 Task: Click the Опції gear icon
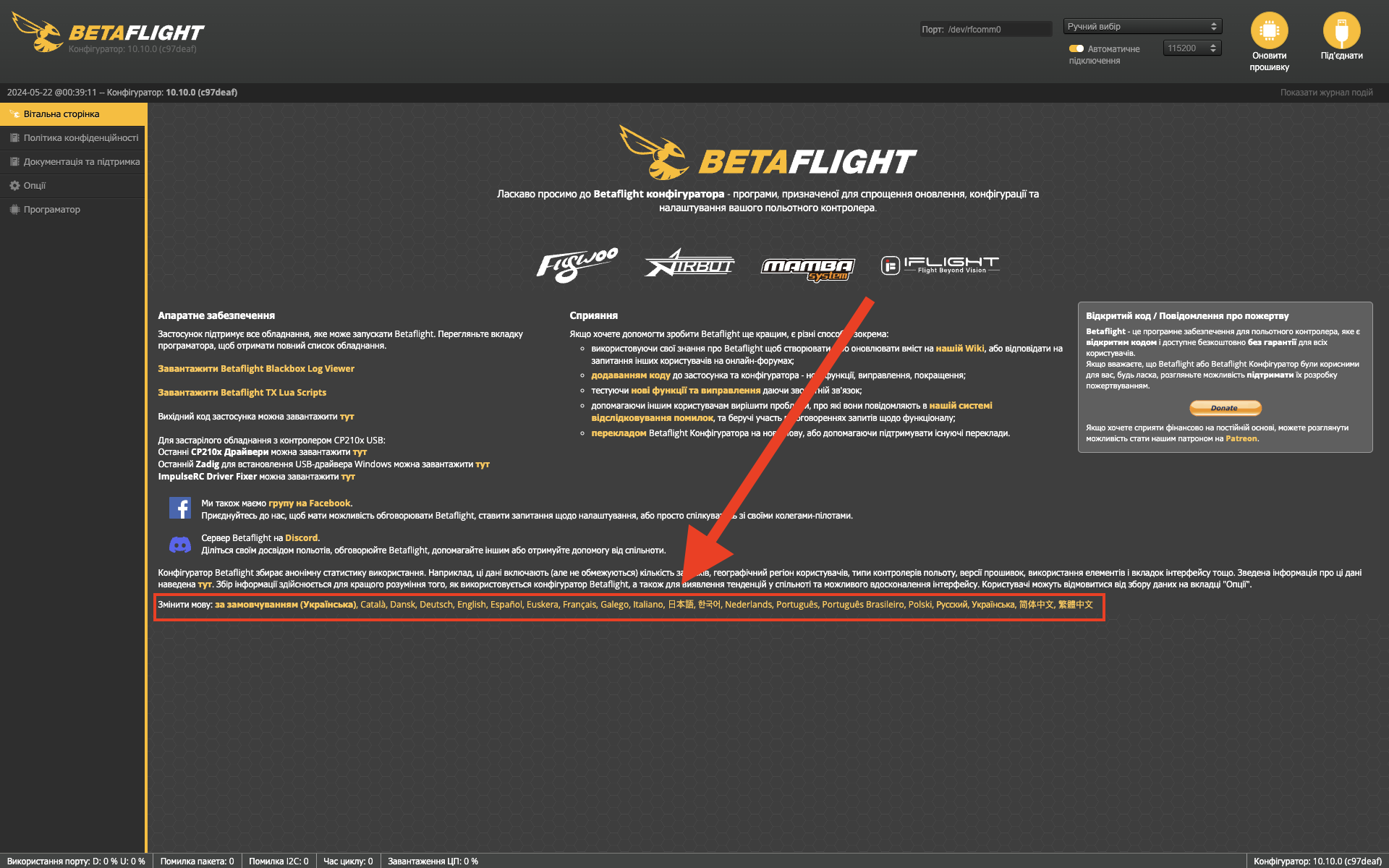[x=14, y=186]
